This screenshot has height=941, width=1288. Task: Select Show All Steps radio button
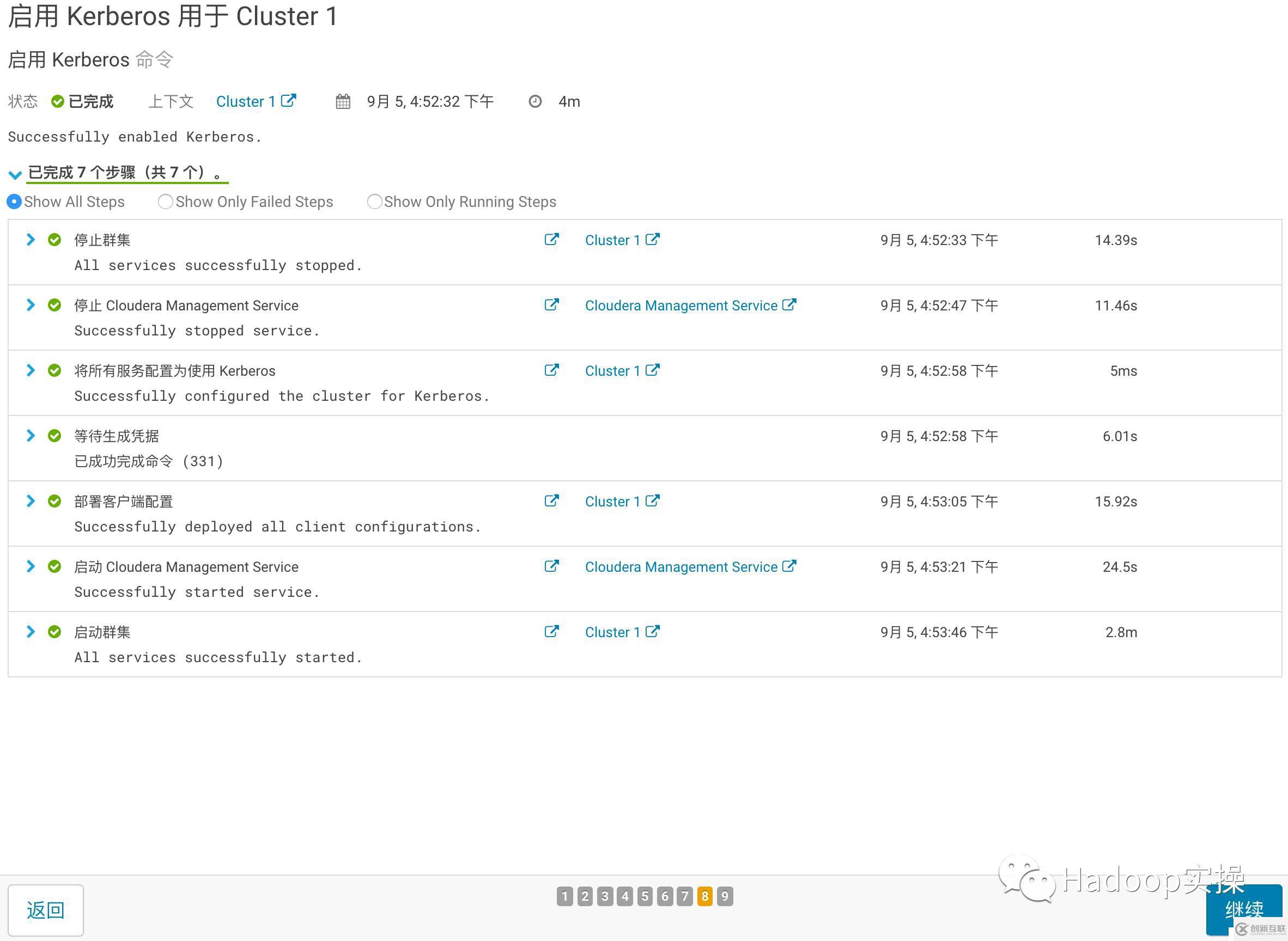14,201
